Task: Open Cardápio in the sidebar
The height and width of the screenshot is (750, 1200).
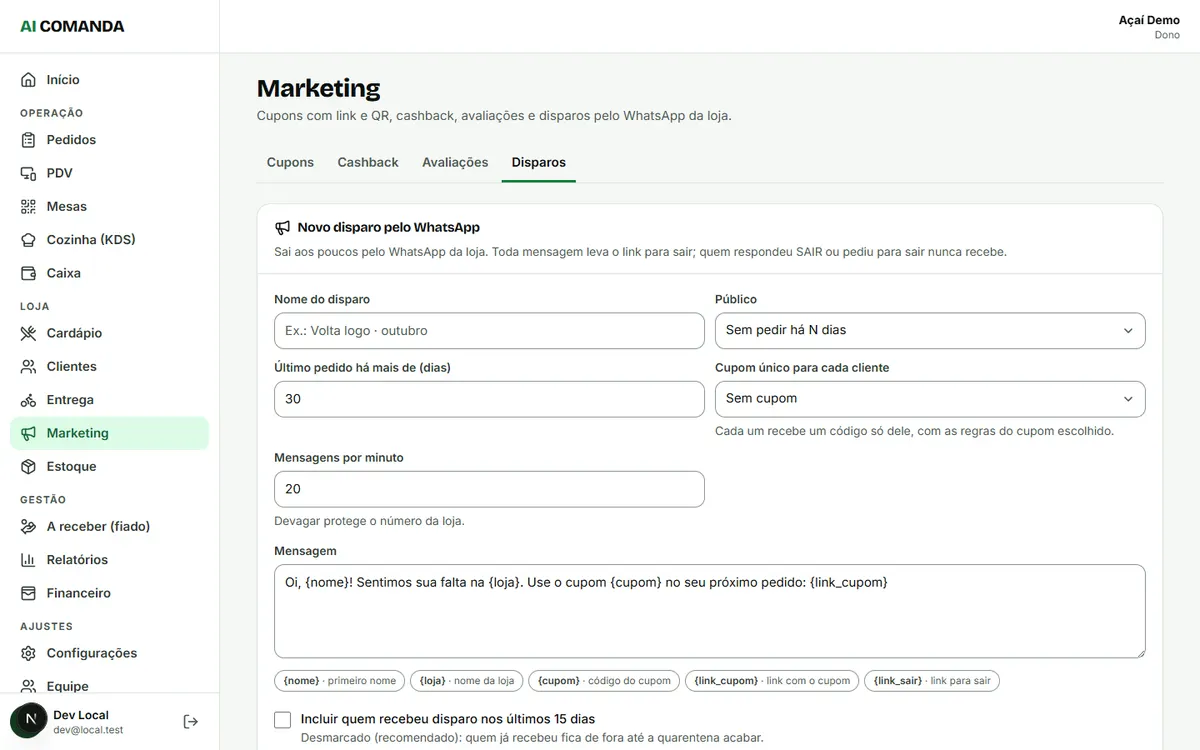Action: (109, 333)
